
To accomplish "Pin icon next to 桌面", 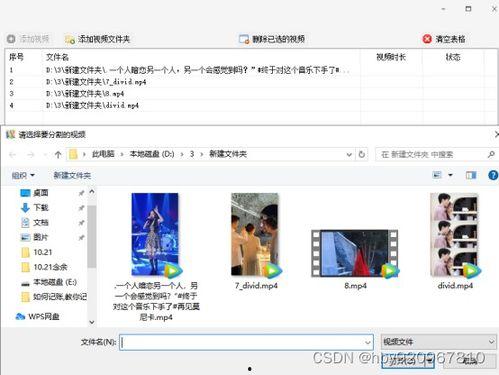I will coord(81,193).
